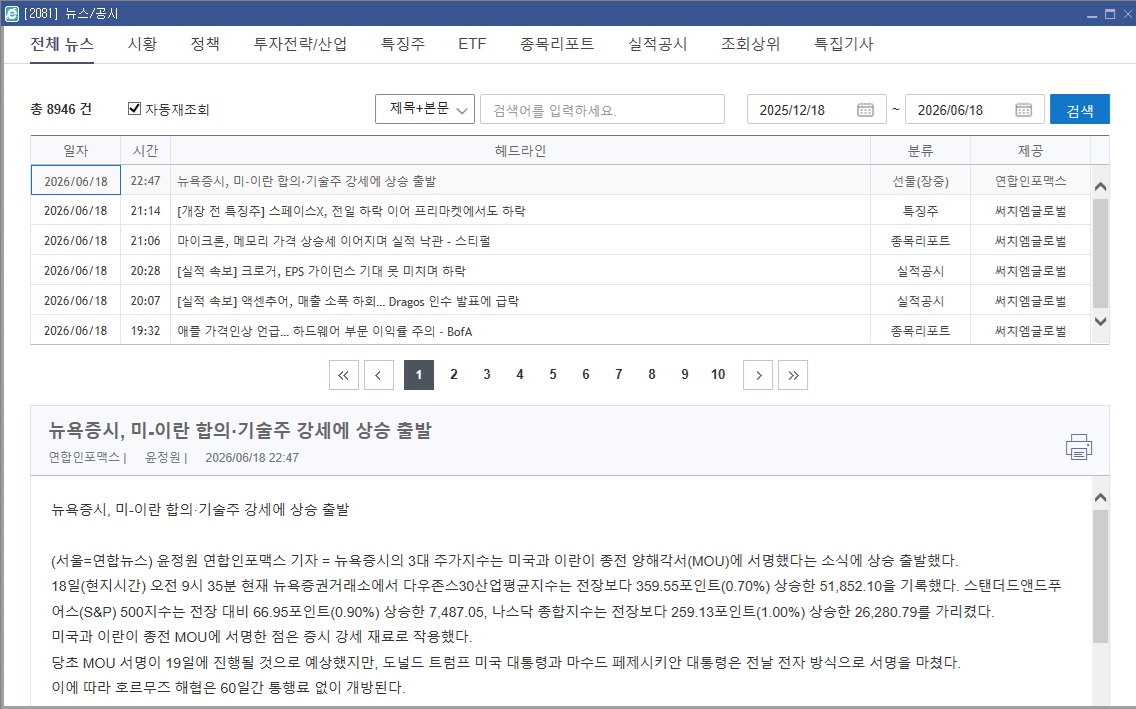This screenshot has height=709, width=1136.
Task: Switch to the 특집기사 tab
Action: tap(843, 44)
